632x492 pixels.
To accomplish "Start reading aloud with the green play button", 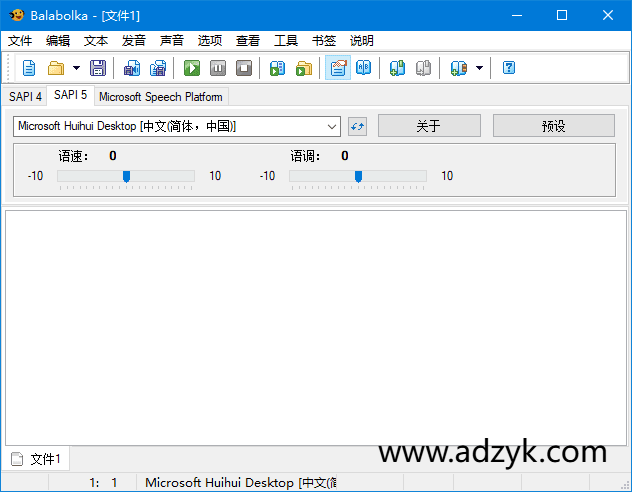I will pos(192,68).
